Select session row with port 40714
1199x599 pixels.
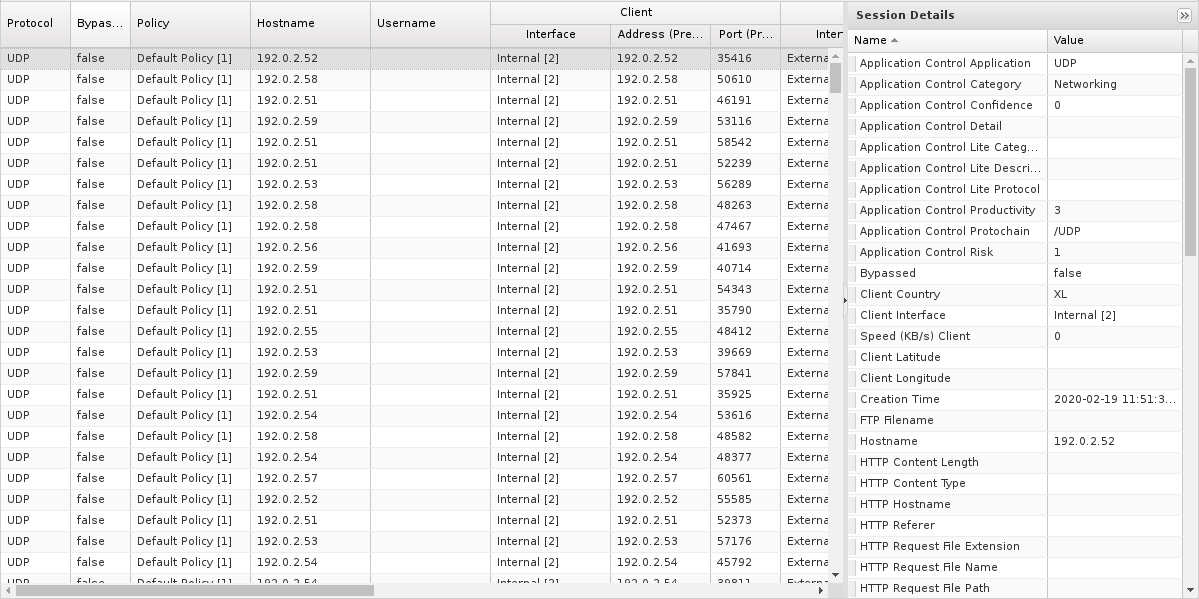click(x=414, y=269)
